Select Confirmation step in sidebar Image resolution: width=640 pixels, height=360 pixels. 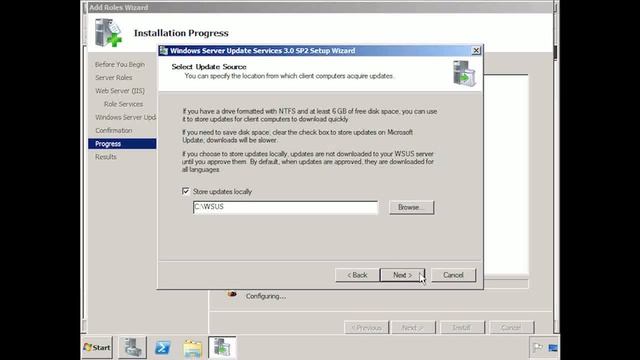click(x=113, y=130)
